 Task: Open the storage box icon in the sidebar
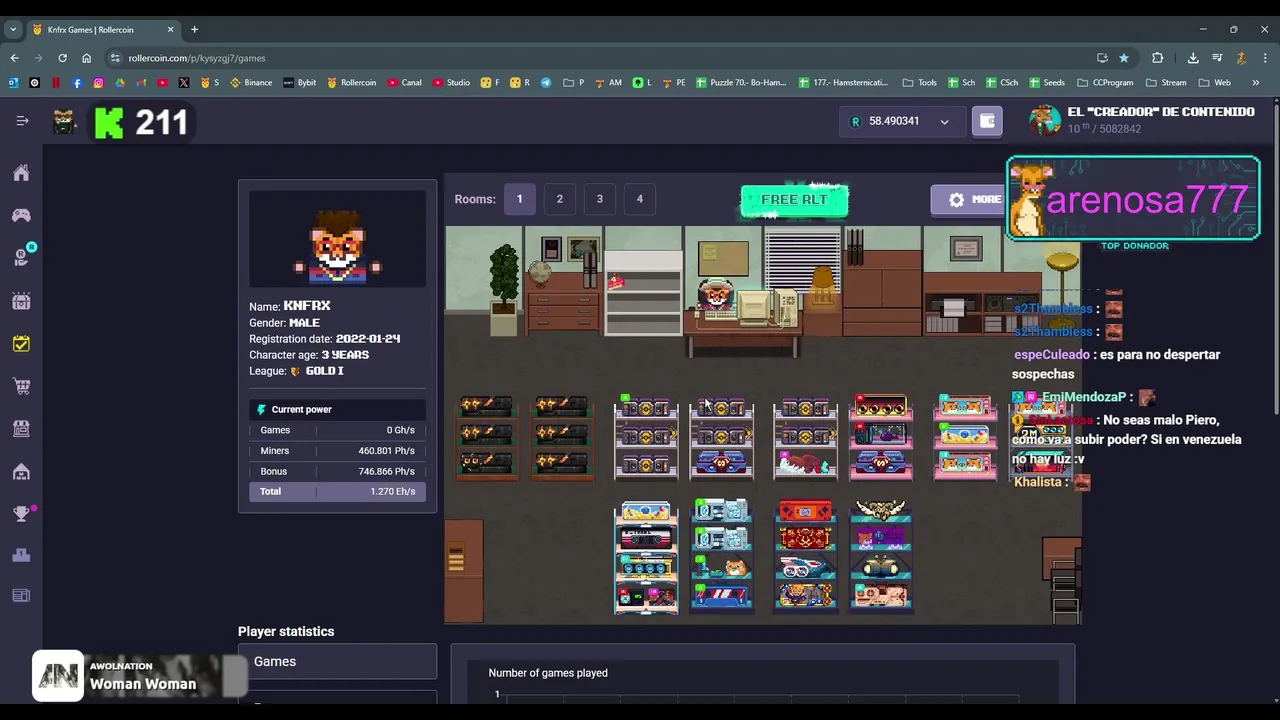[21, 300]
